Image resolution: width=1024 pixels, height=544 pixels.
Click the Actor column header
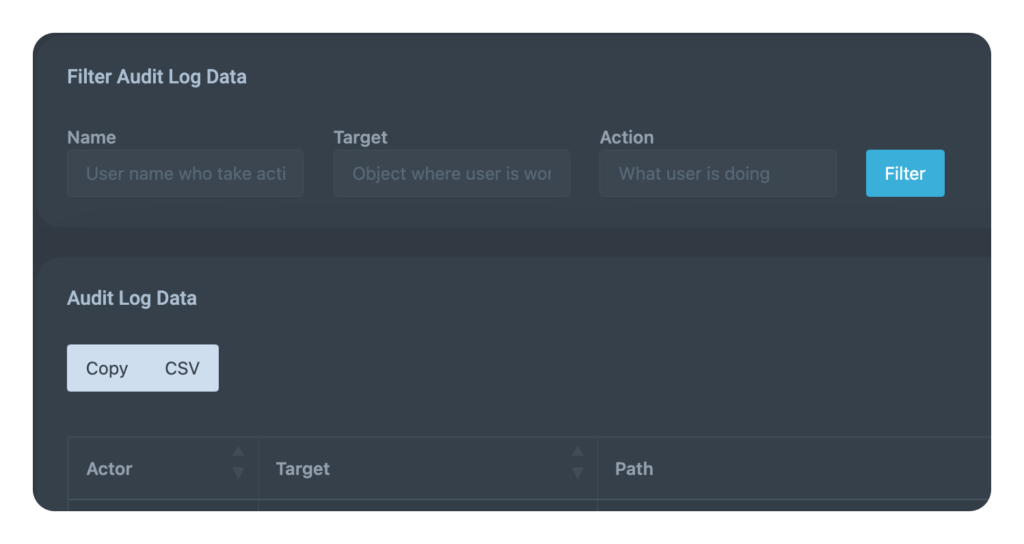pos(110,468)
